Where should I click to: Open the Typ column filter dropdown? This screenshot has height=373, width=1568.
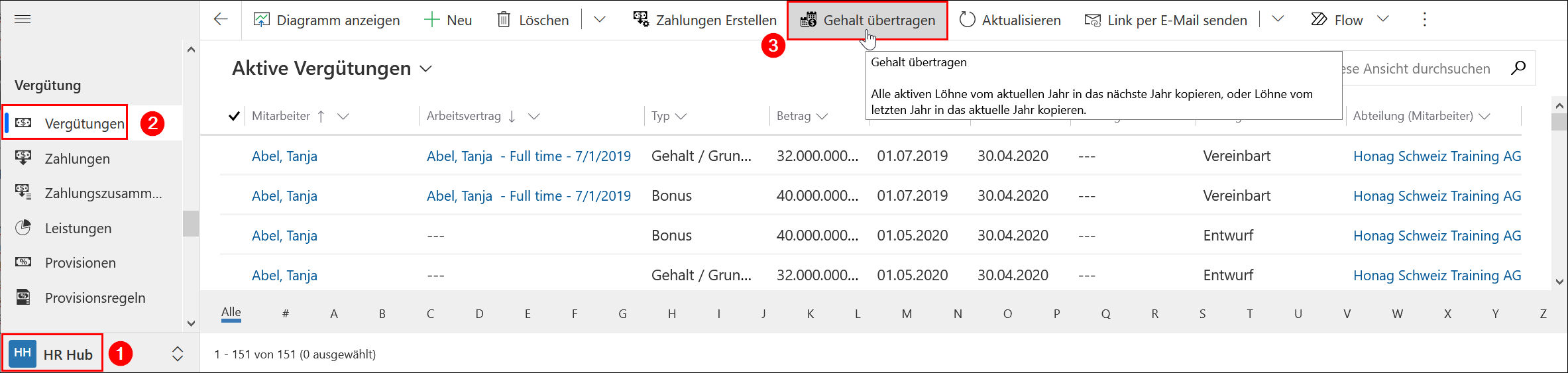(x=681, y=117)
